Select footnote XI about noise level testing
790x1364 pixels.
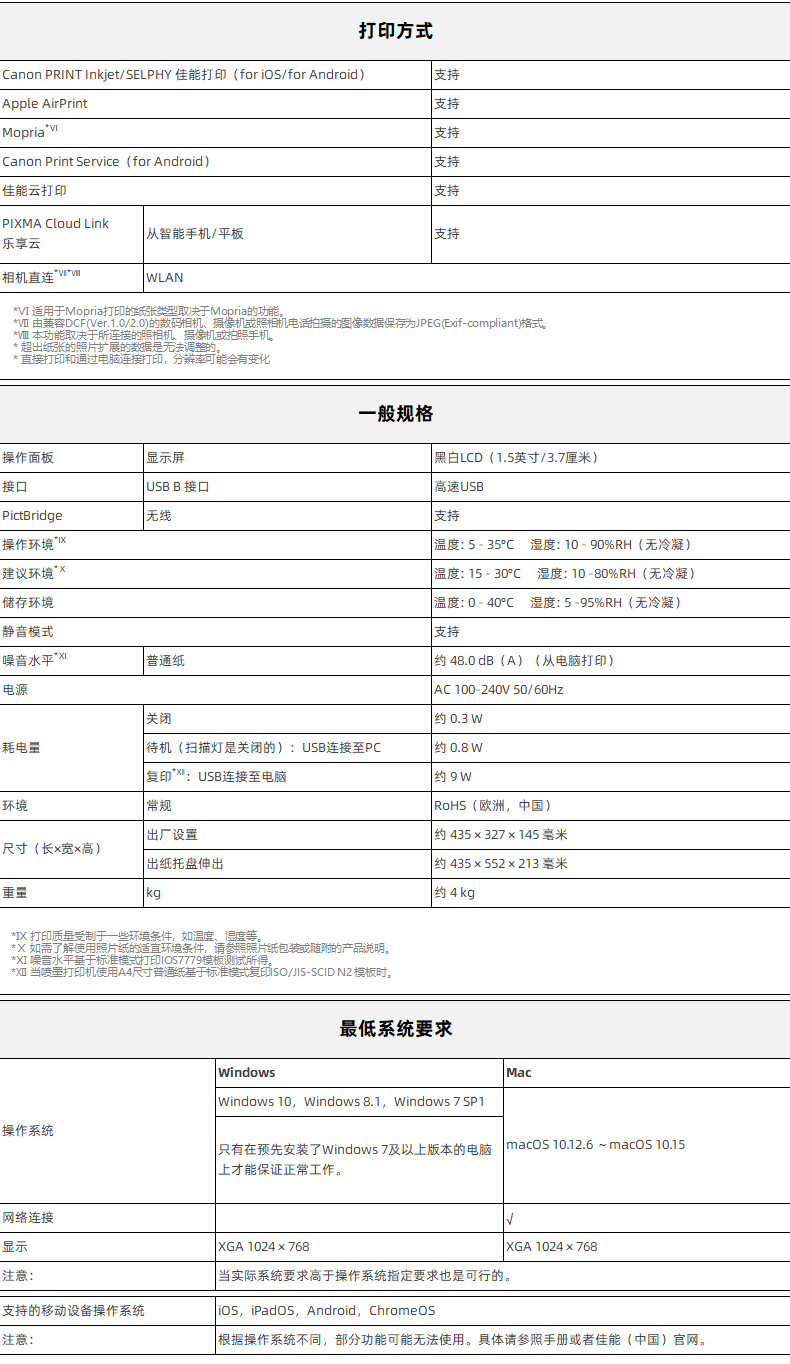pos(142,960)
